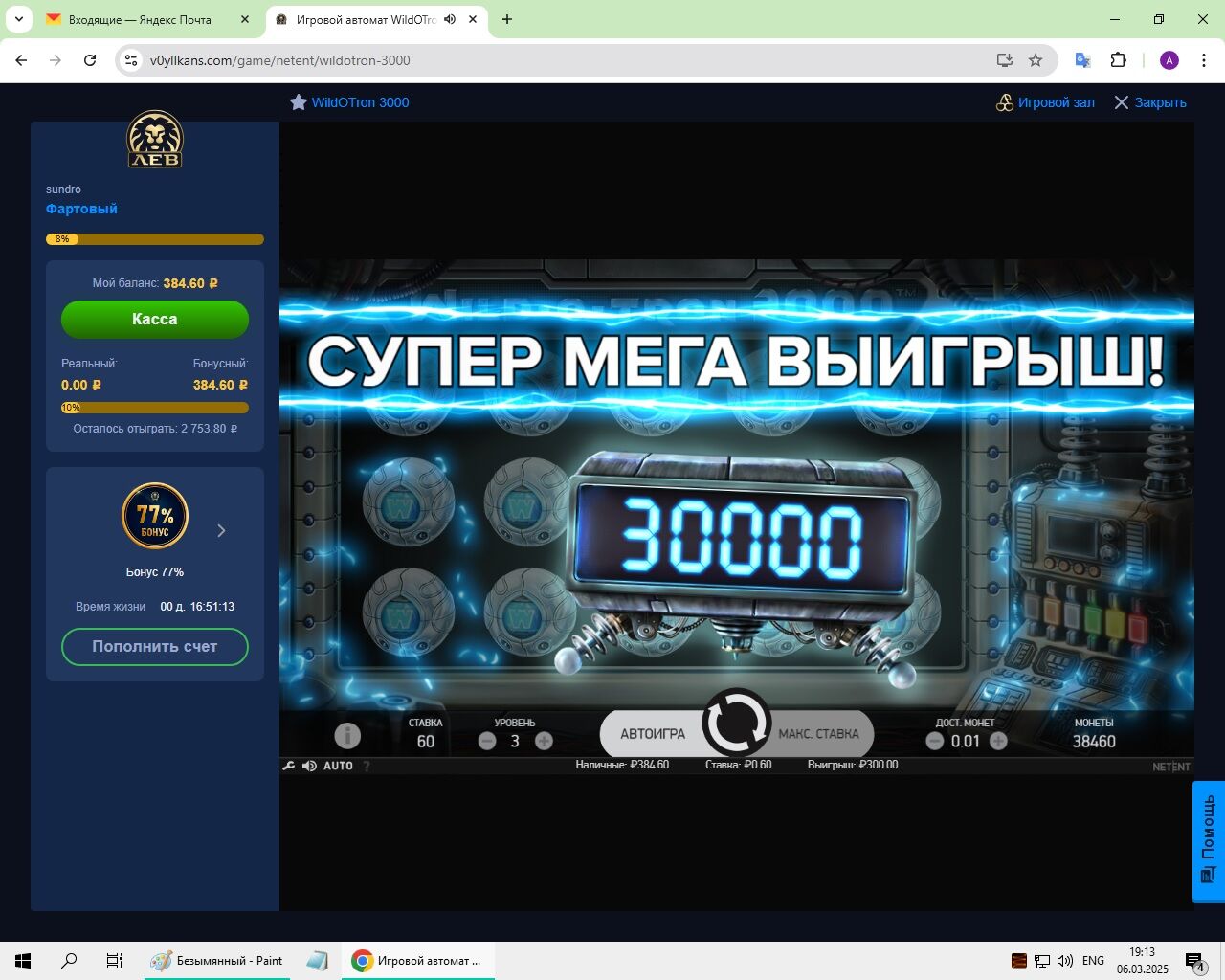Toggle the AUTO option in bottom bar
This screenshot has width=1225, height=980.
pos(338,766)
